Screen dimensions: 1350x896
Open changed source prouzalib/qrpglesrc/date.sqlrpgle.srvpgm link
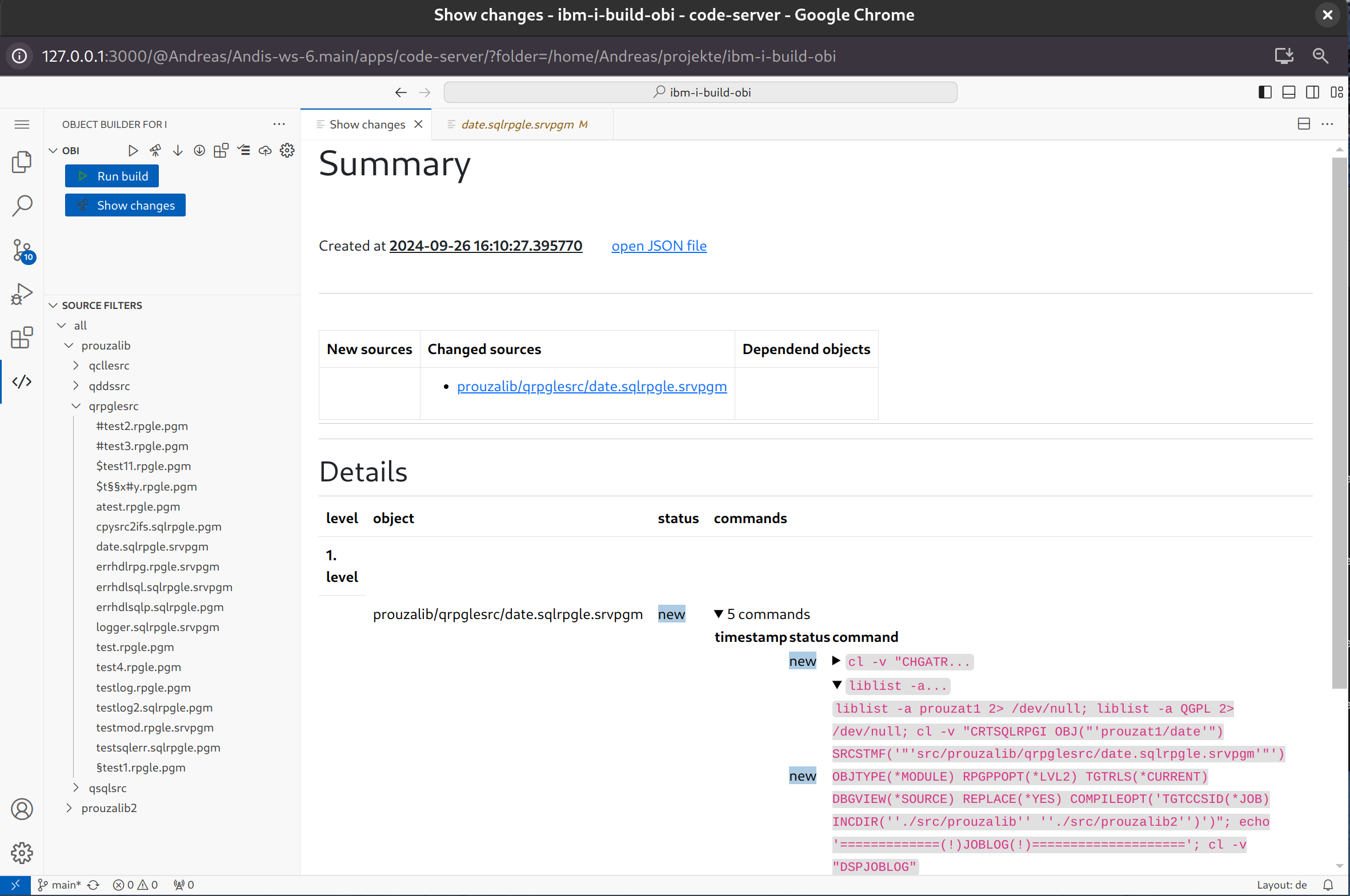click(x=591, y=386)
